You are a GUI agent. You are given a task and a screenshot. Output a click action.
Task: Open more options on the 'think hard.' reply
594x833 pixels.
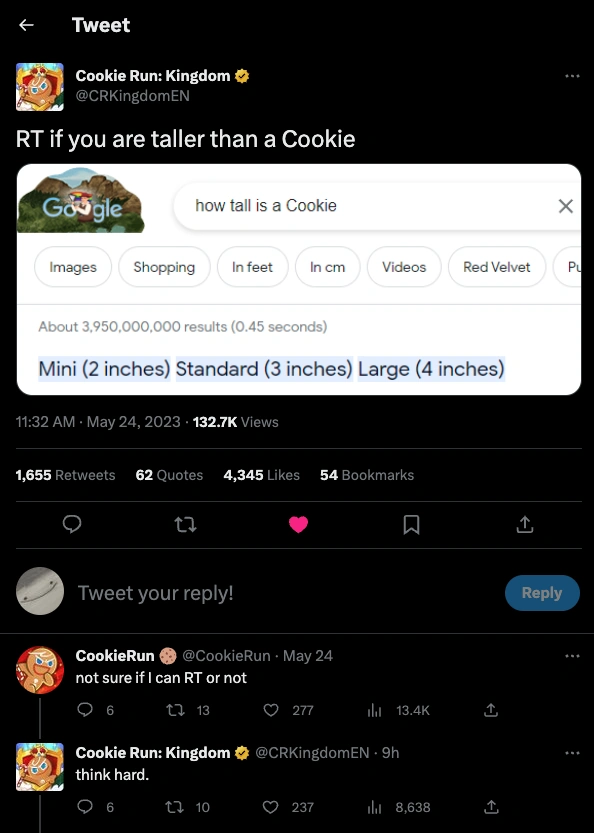tap(572, 752)
